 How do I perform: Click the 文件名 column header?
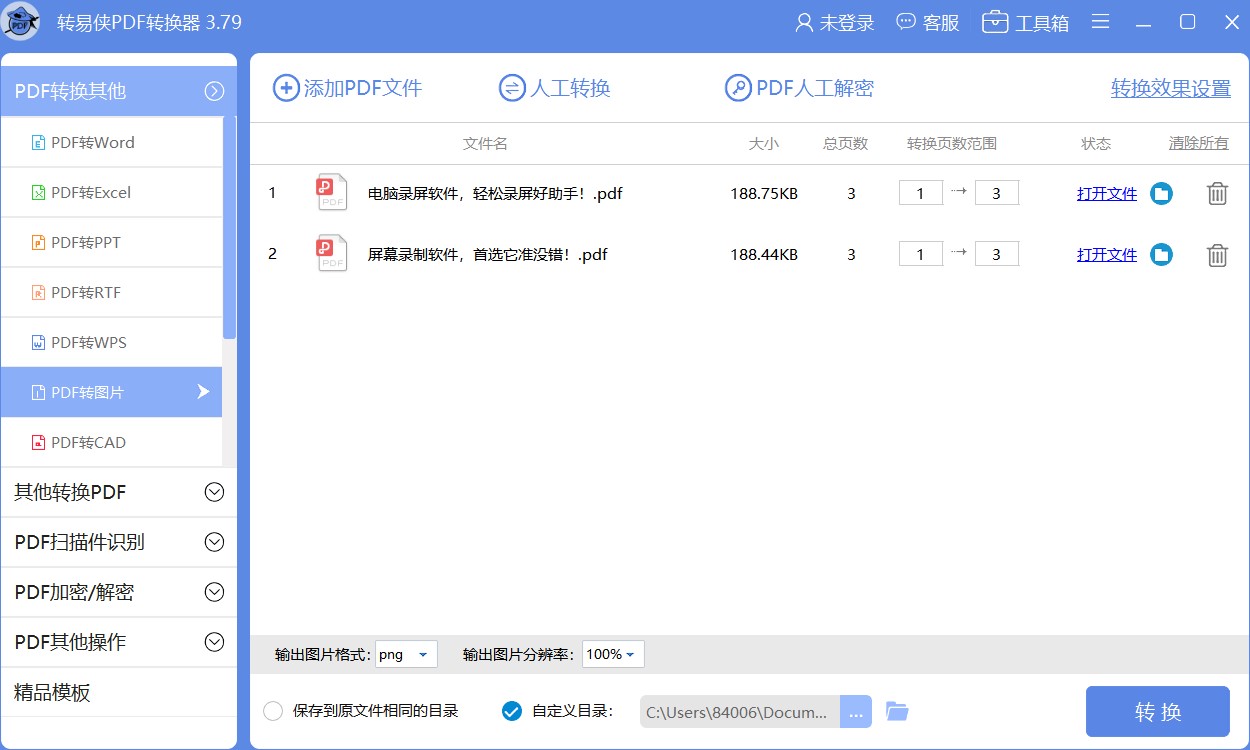pos(485,143)
